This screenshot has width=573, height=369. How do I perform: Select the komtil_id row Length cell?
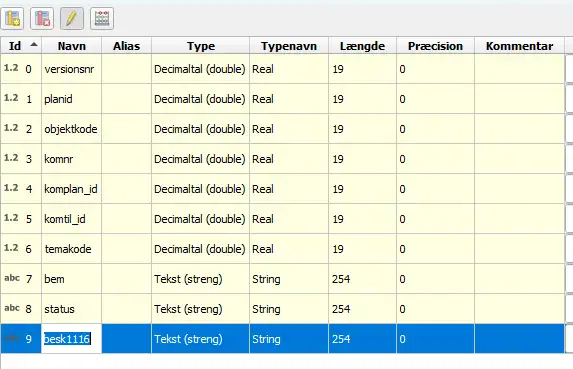[x=362, y=219]
